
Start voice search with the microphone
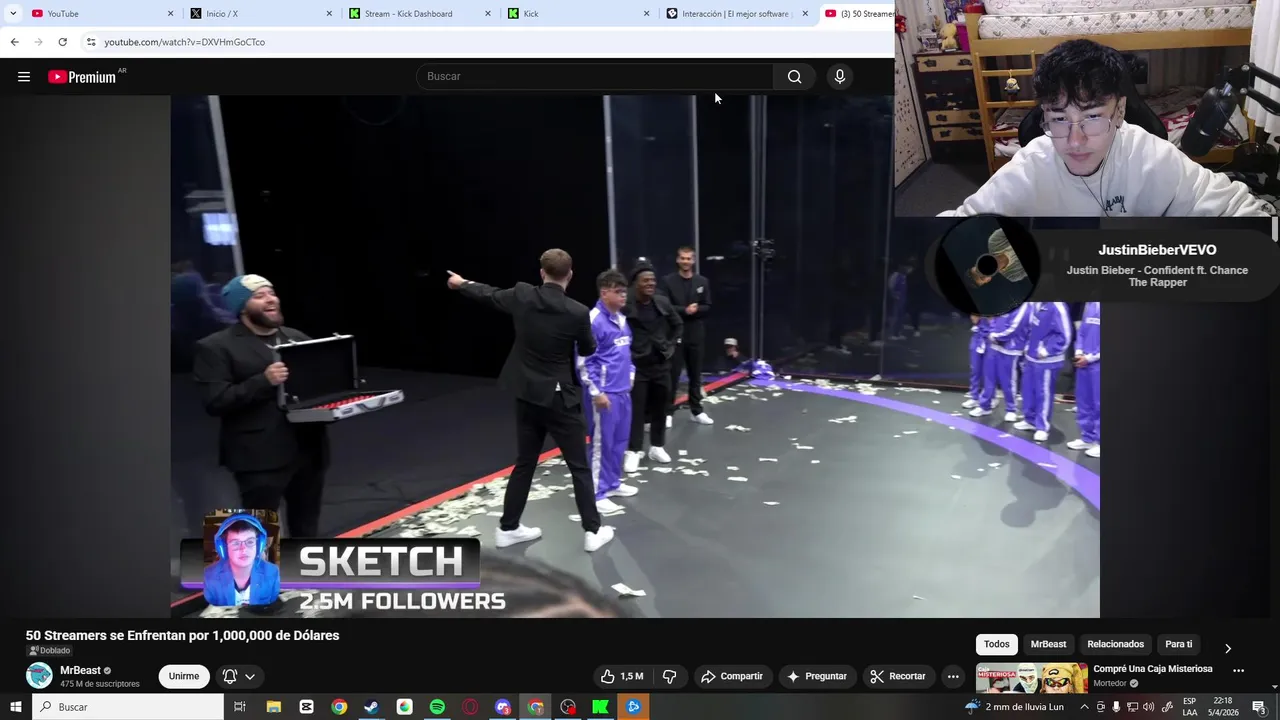840,77
